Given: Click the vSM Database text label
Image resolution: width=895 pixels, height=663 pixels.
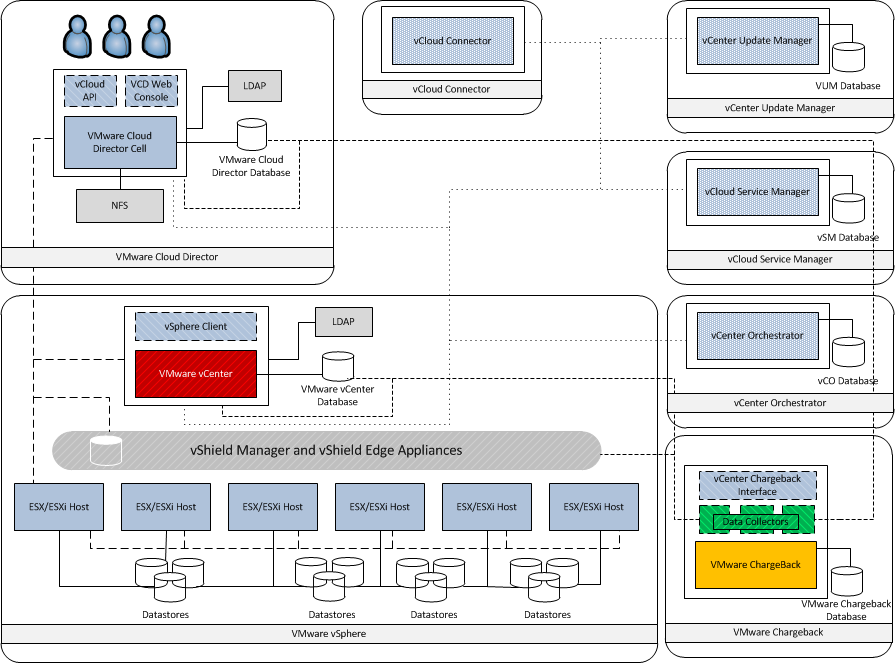Looking at the screenshot, I should click(x=848, y=237).
